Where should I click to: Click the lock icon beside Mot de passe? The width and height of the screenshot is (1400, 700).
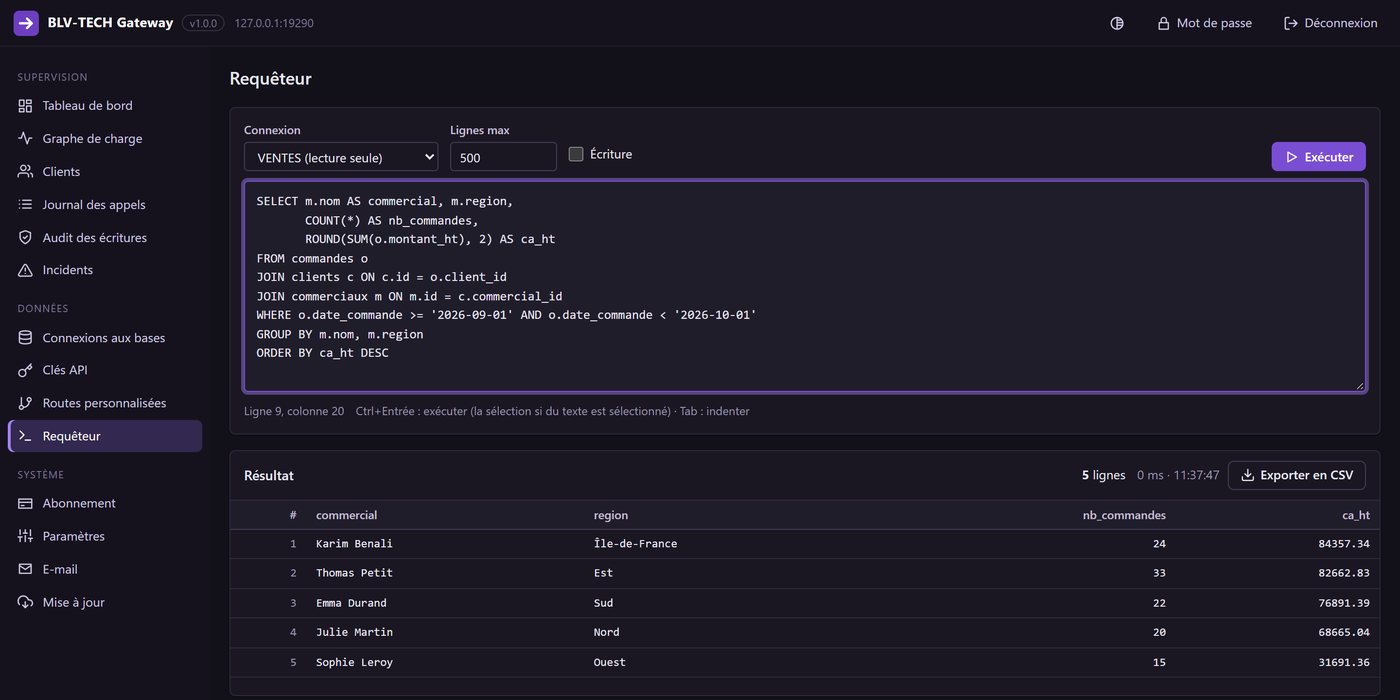click(1163, 23)
